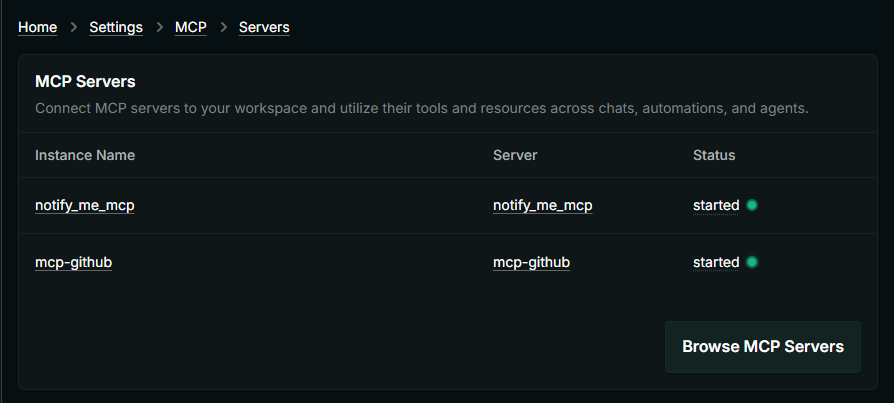Open the mcp-github instance name link

73,262
